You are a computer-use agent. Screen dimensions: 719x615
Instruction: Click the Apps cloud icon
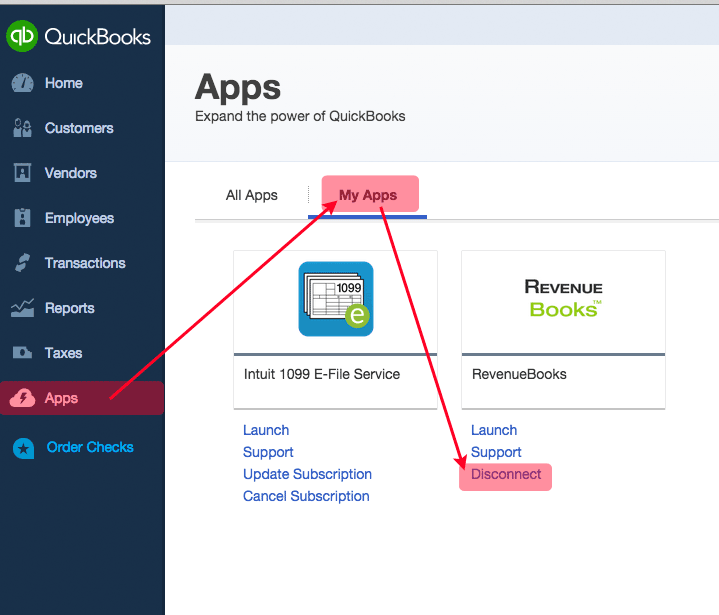22,398
